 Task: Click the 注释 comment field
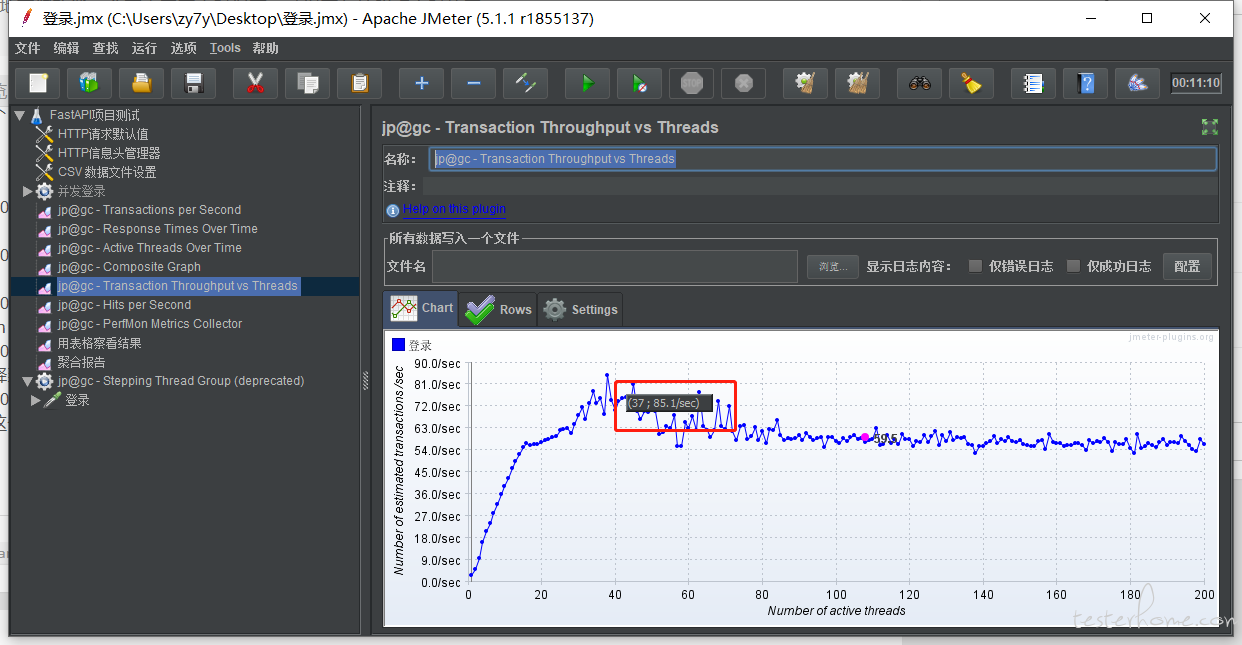pyautogui.click(x=820, y=186)
